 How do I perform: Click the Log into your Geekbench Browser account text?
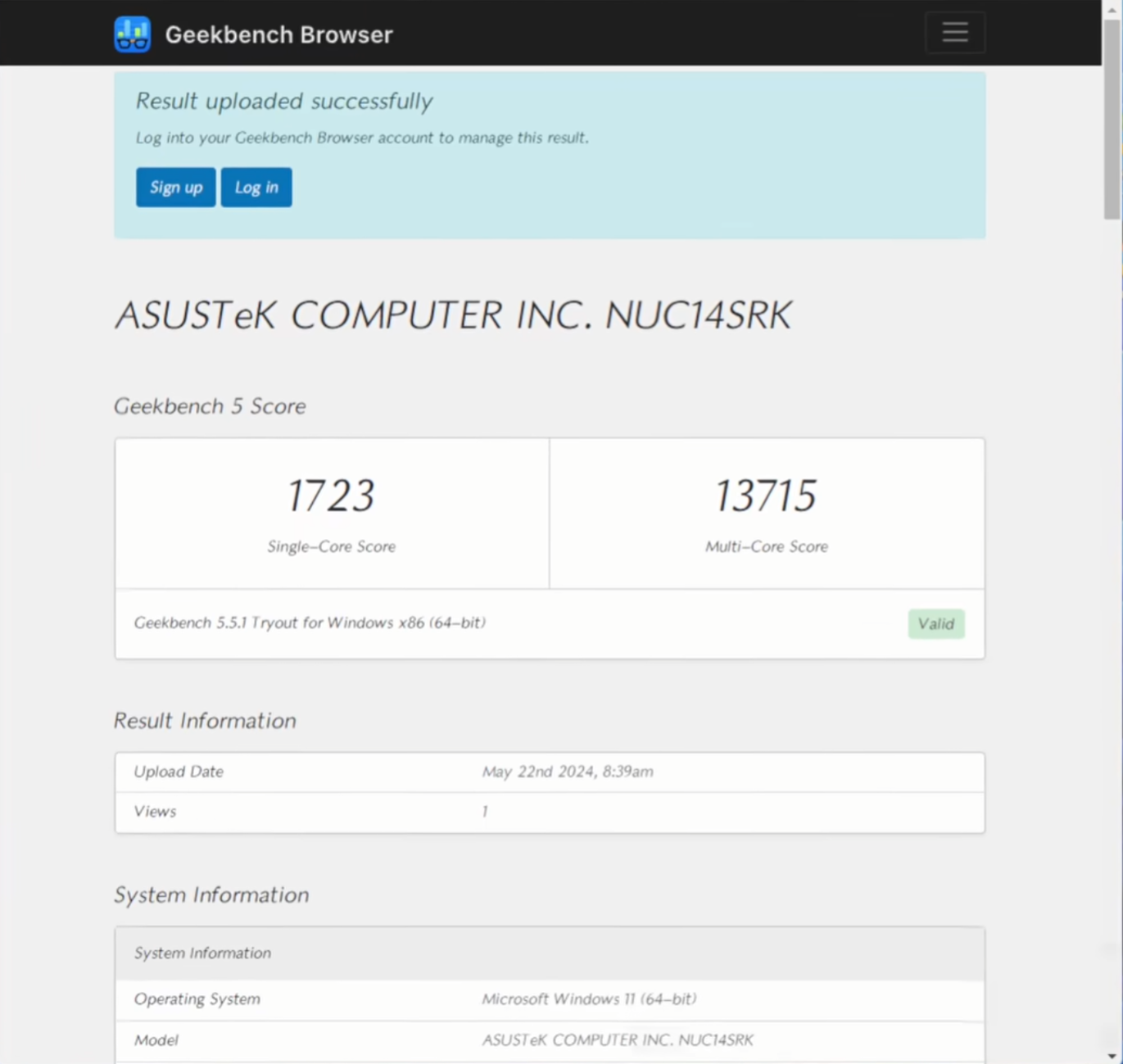click(x=362, y=138)
